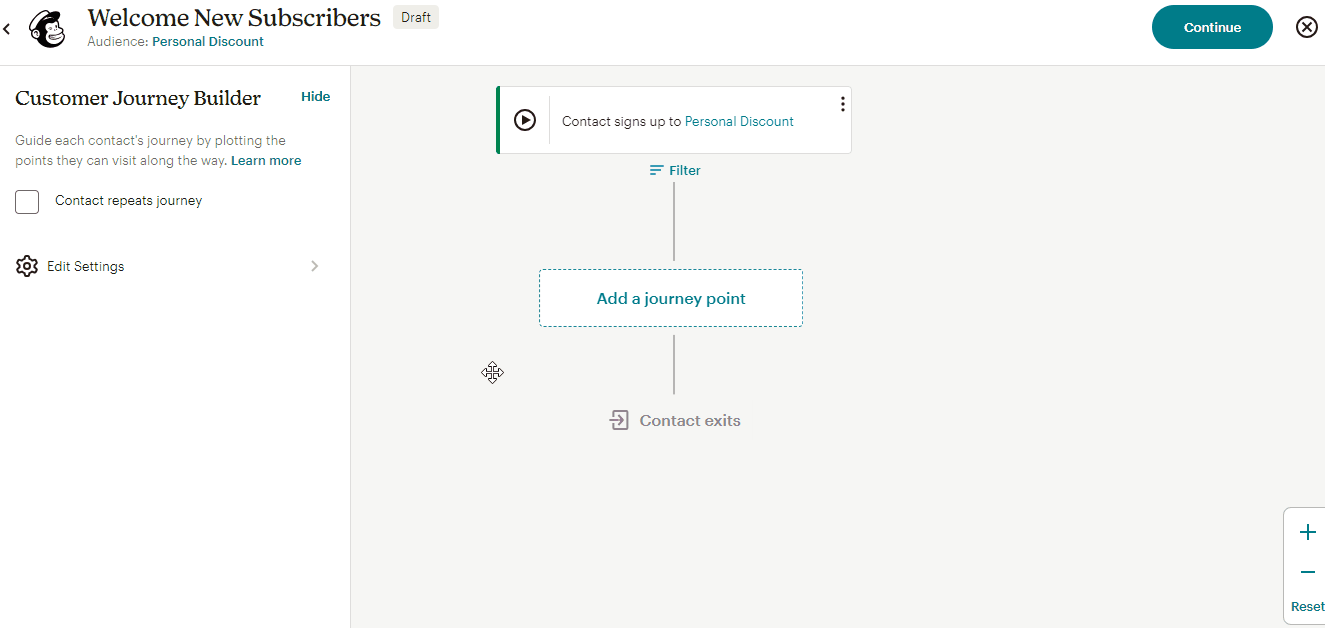This screenshot has width=1325, height=628.
Task: Zoom out using the minus control
Action: click(1306, 571)
